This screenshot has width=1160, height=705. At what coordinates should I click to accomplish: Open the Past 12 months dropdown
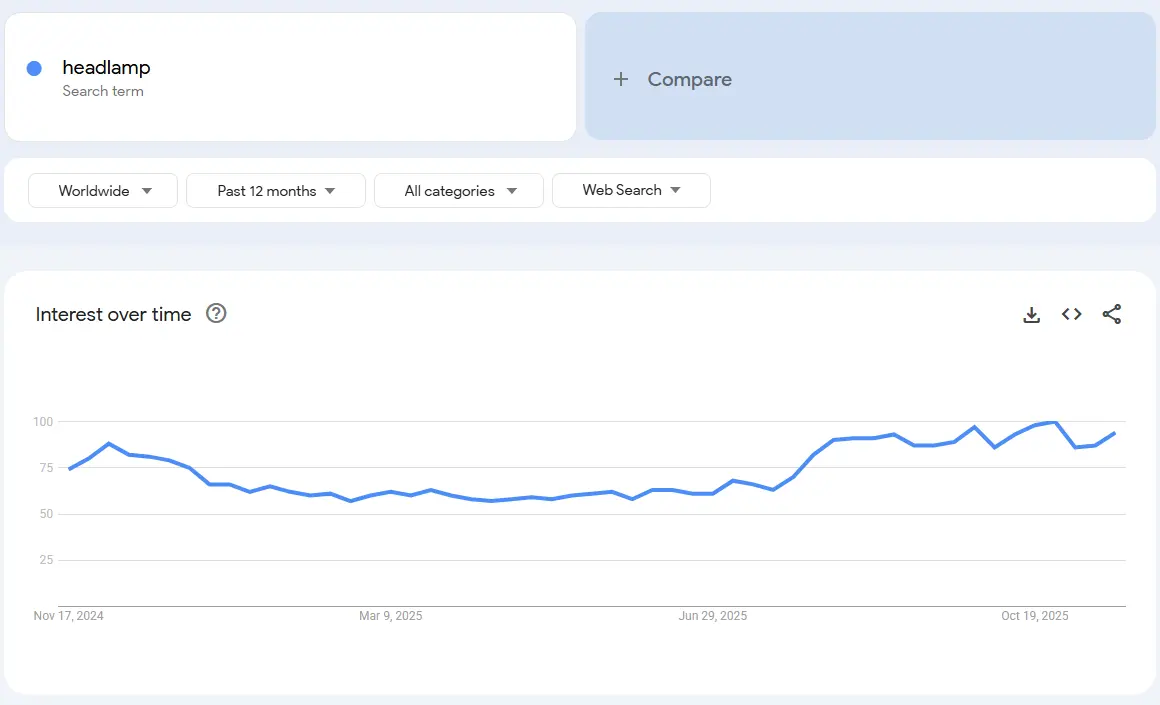(276, 191)
